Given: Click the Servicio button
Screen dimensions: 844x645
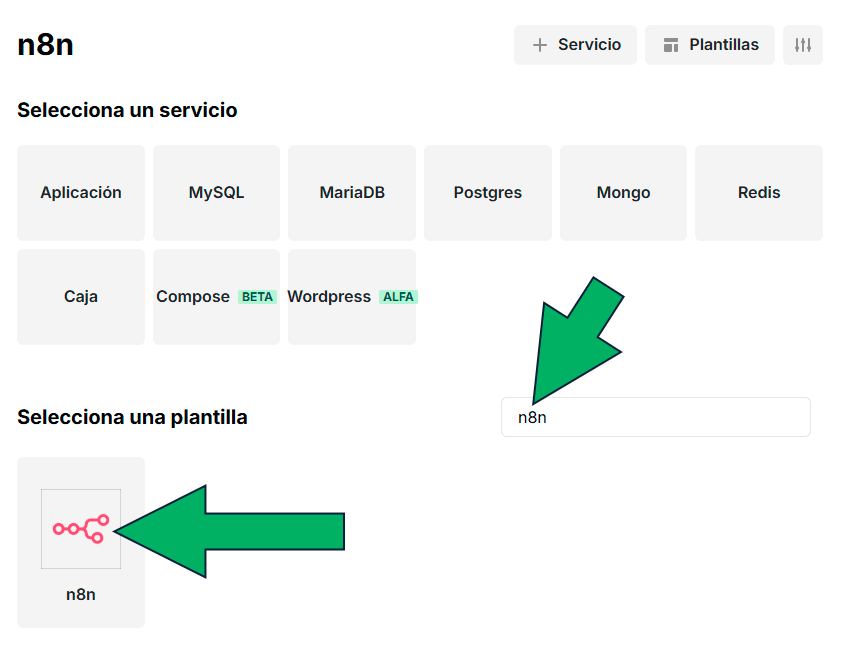Looking at the screenshot, I should [575, 44].
